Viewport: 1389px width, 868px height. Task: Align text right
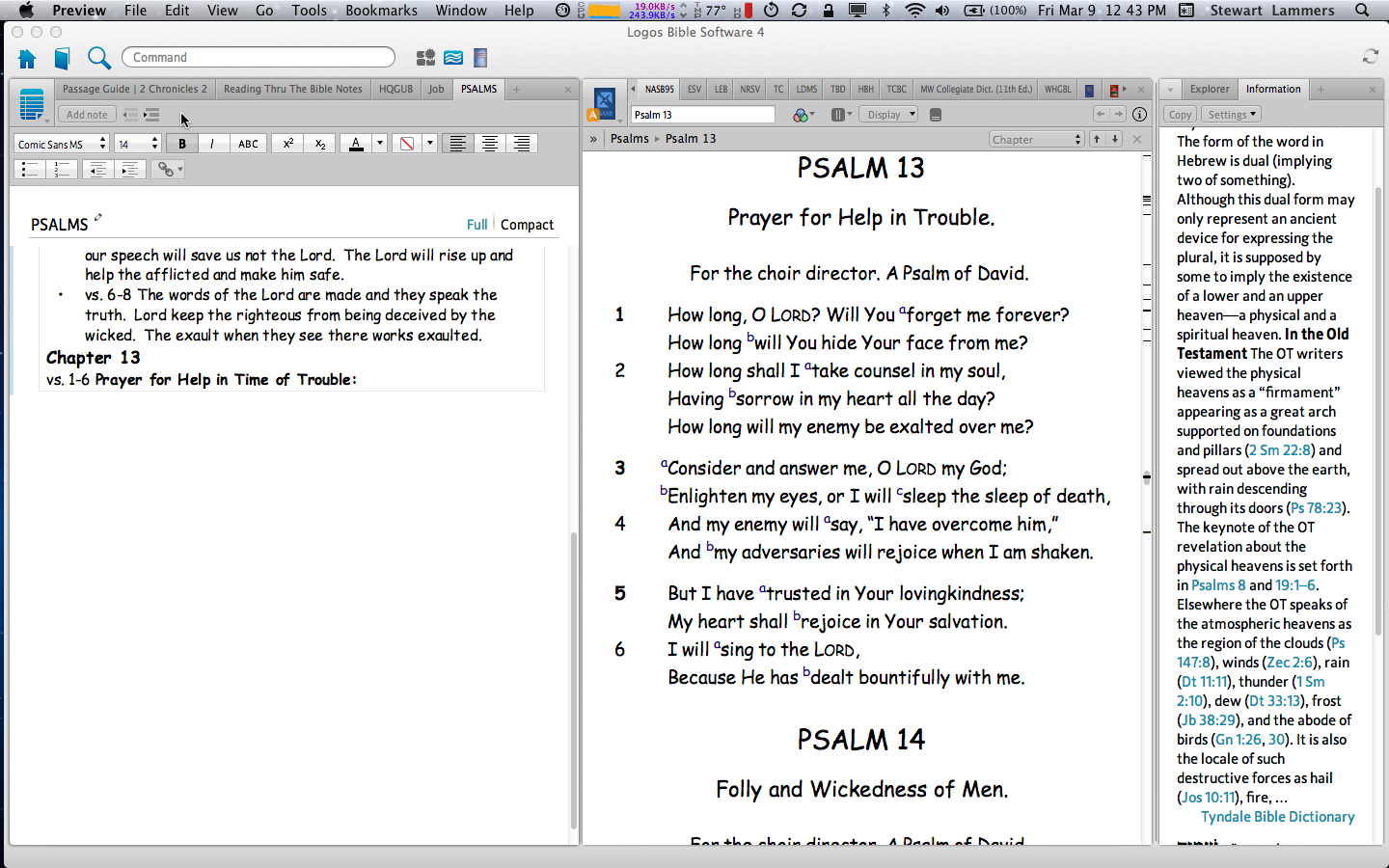coord(522,144)
